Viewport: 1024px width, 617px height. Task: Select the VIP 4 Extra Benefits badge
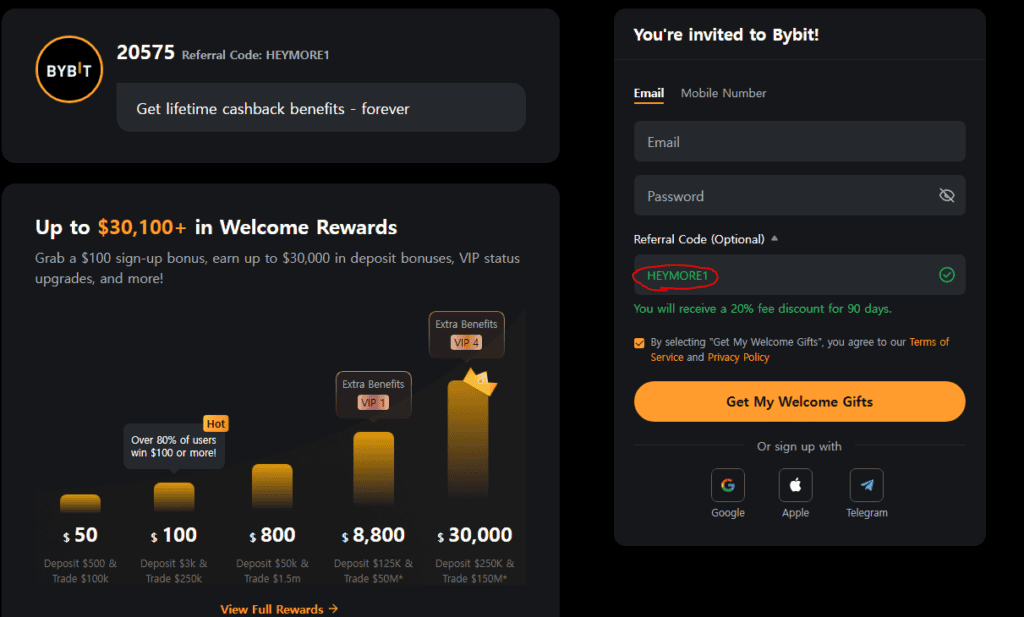pyautogui.click(x=466, y=334)
